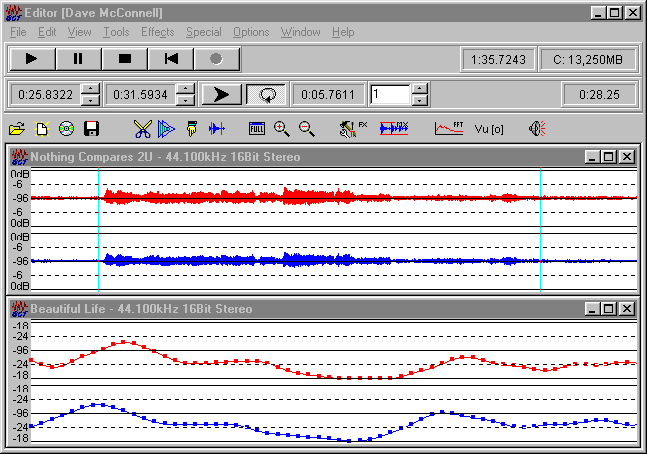Viewport: 647px width, 454px height.
Task: Click the open folder icon
Action: 17,128
